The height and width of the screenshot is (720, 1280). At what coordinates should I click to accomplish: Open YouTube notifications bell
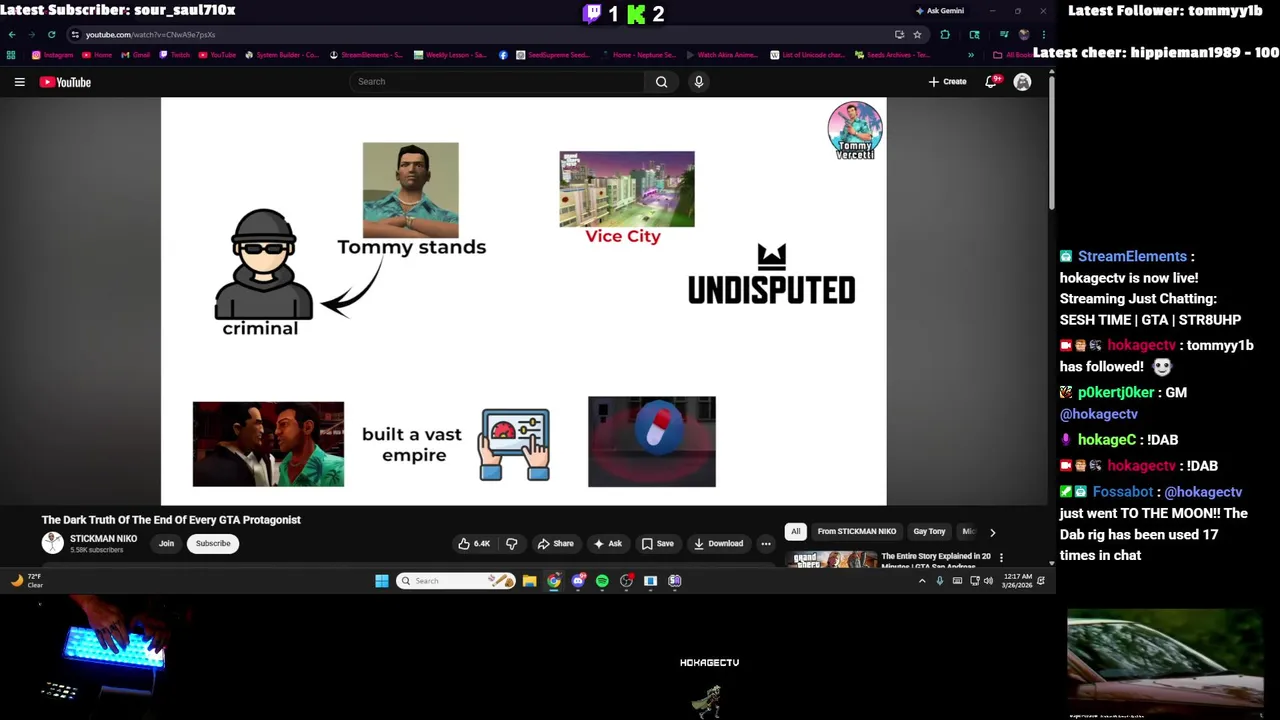click(x=991, y=82)
